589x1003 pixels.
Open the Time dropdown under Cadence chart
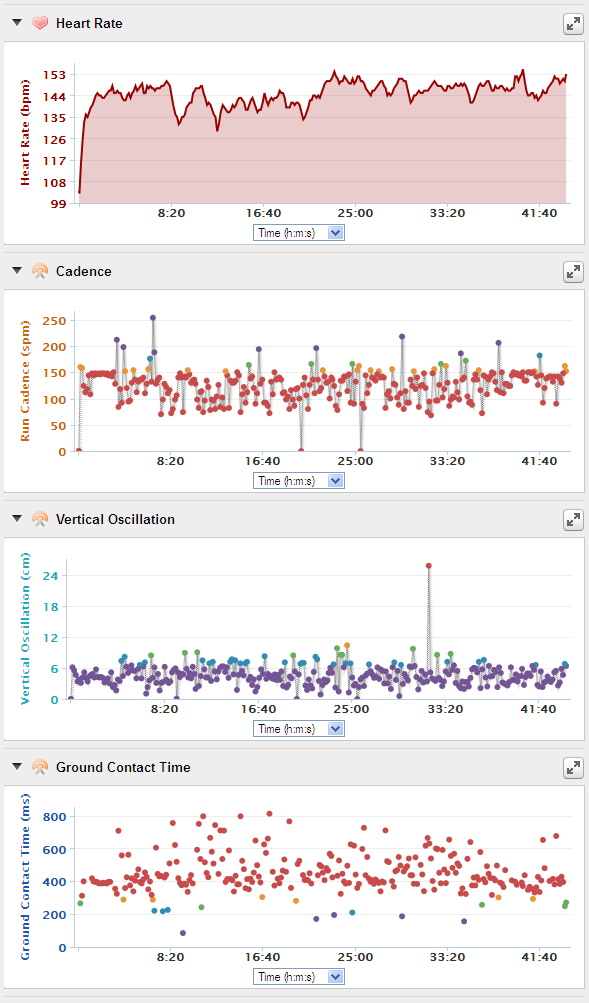pyautogui.click(x=299, y=480)
